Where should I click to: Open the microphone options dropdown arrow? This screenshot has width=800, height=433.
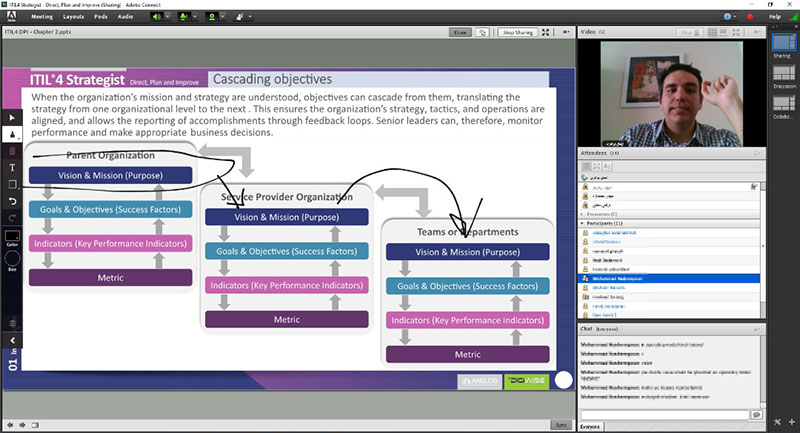(195, 17)
